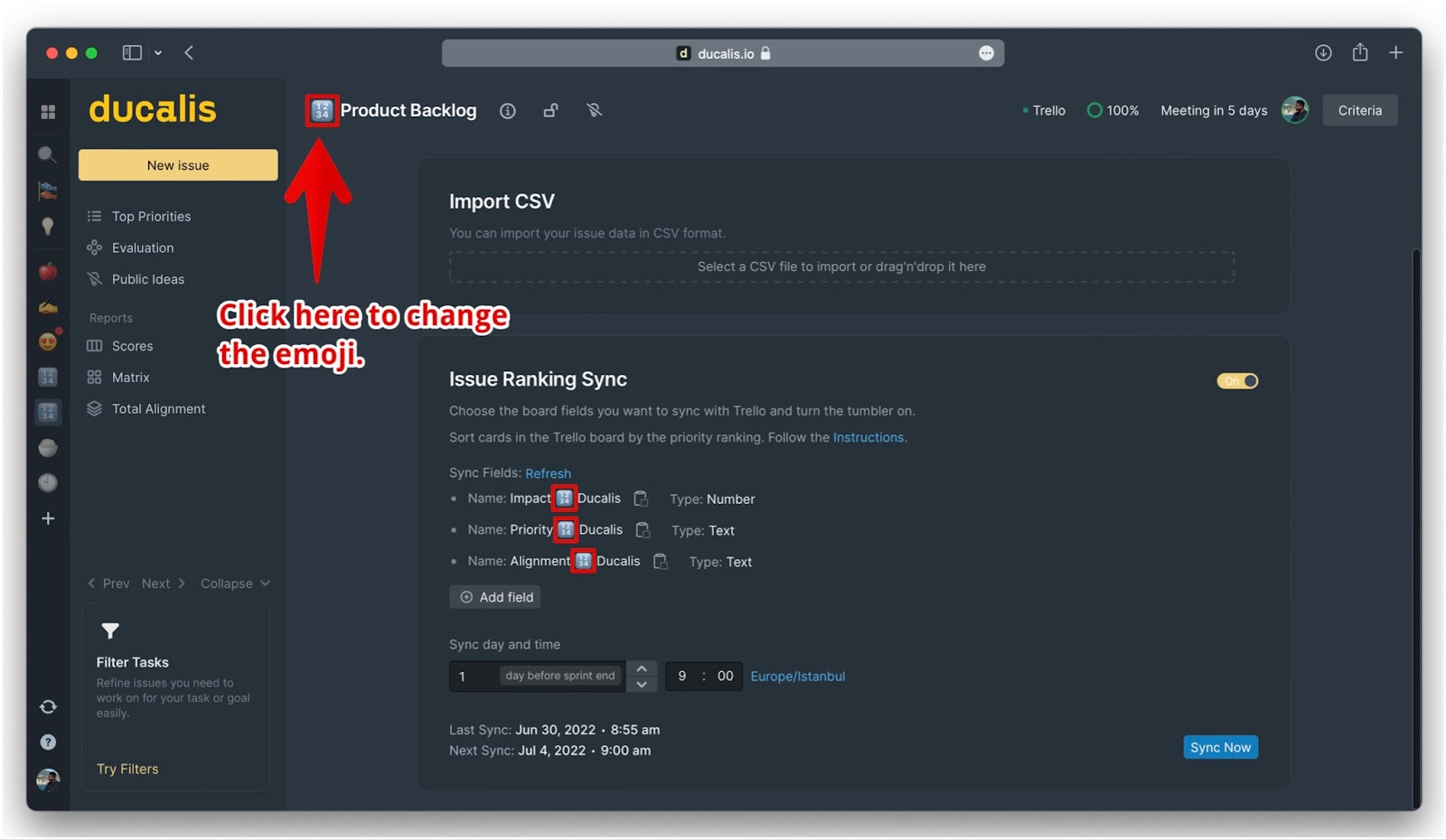
Task: Click Meeting in 5 days label
Action: pyautogui.click(x=1214, y=110)
